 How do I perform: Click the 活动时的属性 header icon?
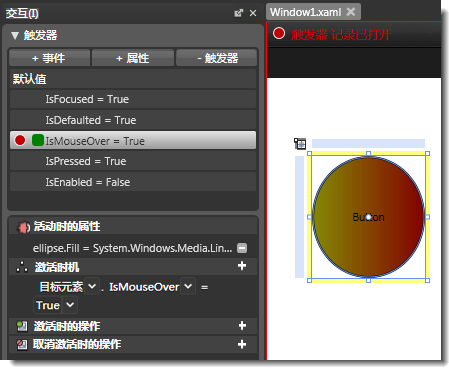23,227
